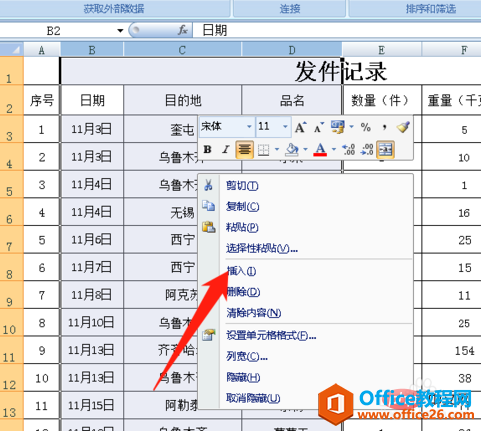The width and height of the screenshot is (481, 432).
Task: Click the Select All corner button
Action: pyautogui.click(x=12, y=50)
